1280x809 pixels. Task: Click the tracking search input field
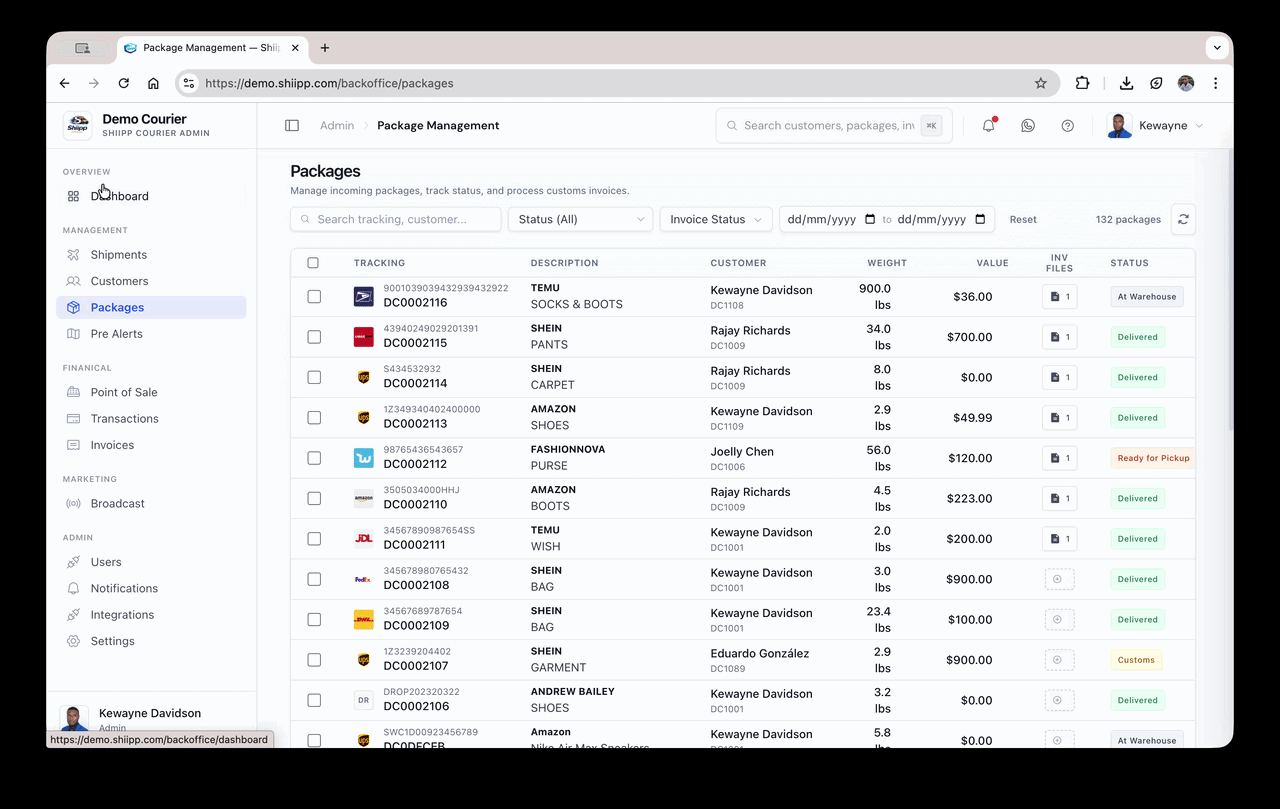(395, 219)
